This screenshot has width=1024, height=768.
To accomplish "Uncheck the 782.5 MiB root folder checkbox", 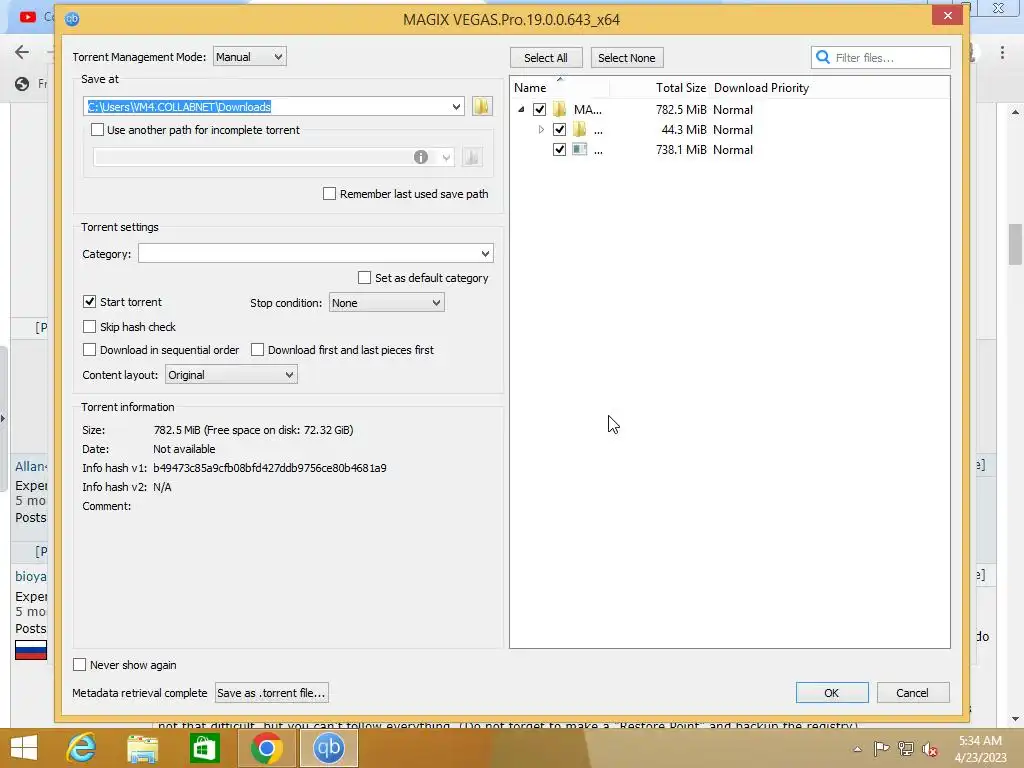I will 539,109.
